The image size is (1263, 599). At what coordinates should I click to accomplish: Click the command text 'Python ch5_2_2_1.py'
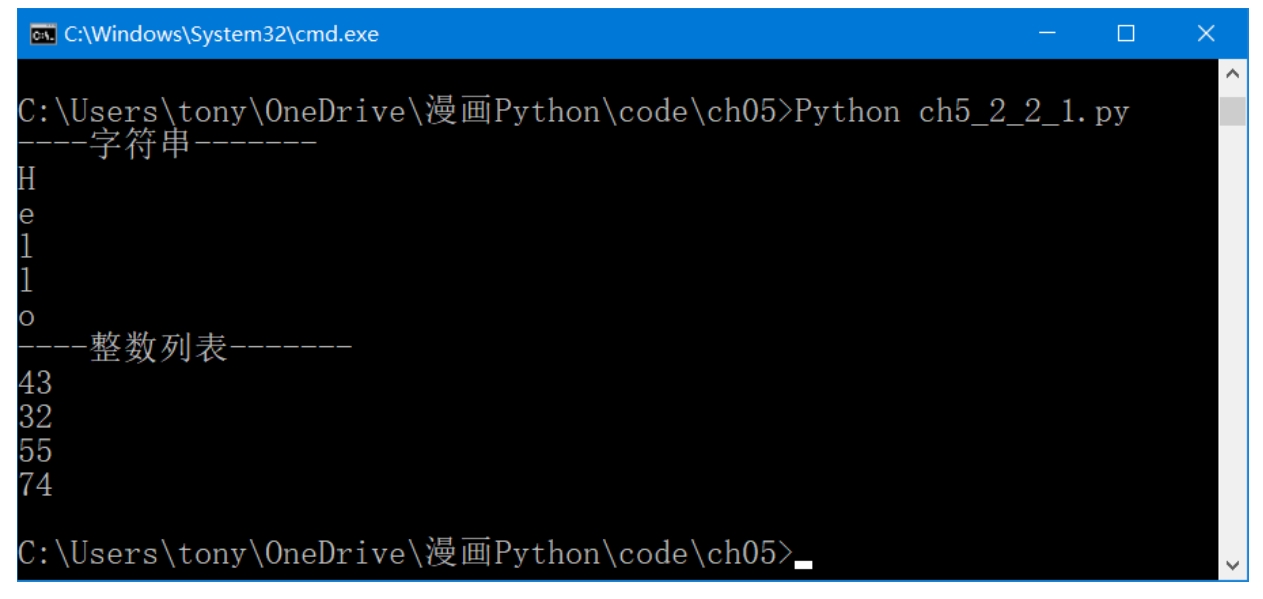(x=961, y=112)
